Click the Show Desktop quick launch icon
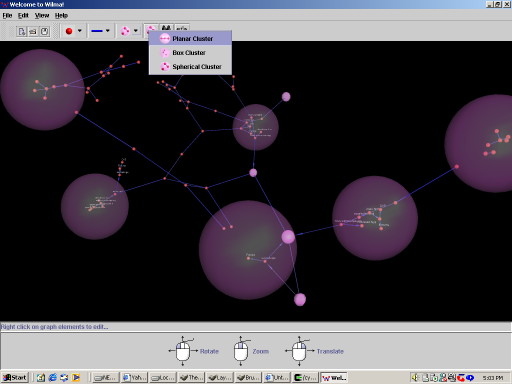This screenshot has width=512, height=384. (x=41, y=377)
